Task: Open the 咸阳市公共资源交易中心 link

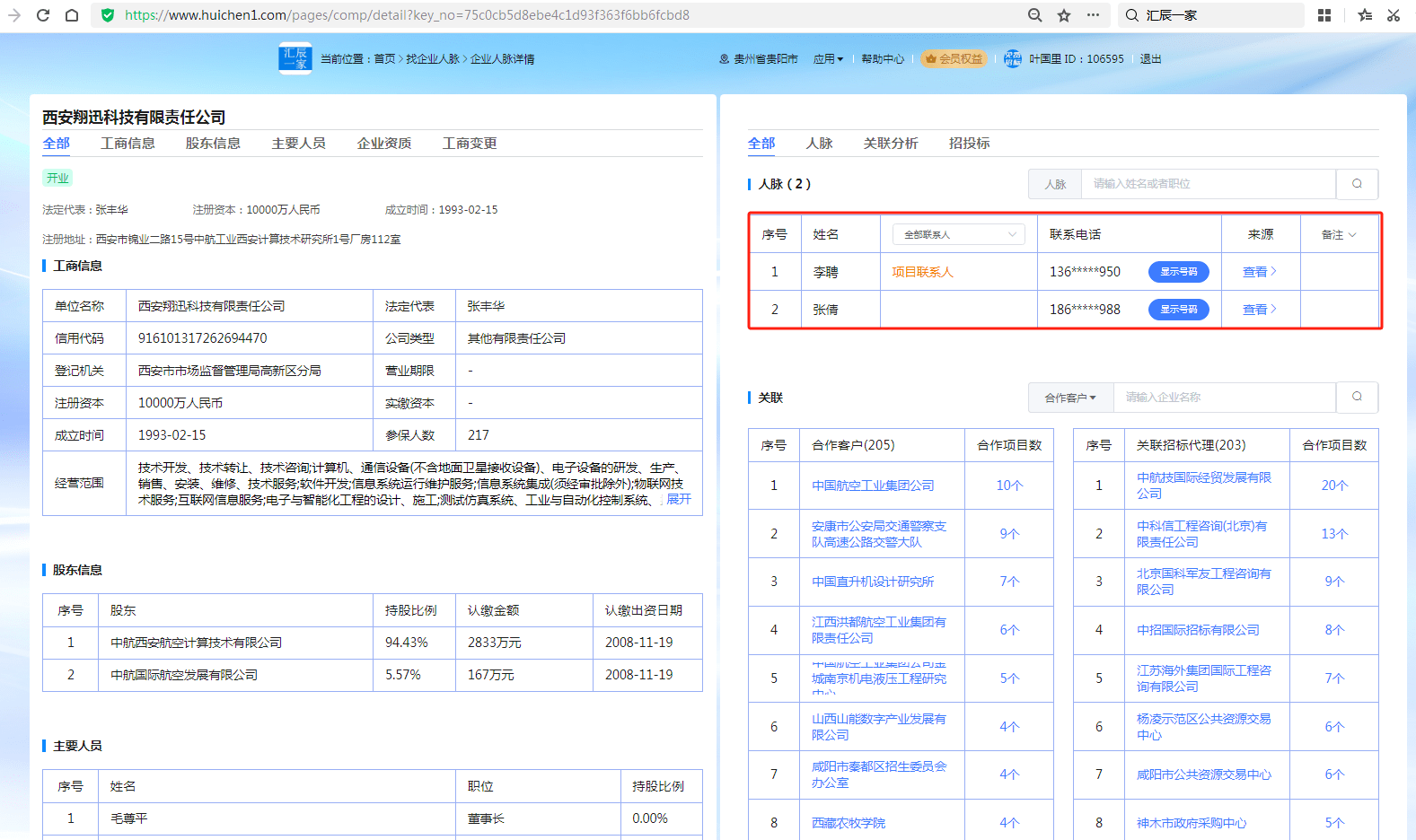Action: [1204, 774]
